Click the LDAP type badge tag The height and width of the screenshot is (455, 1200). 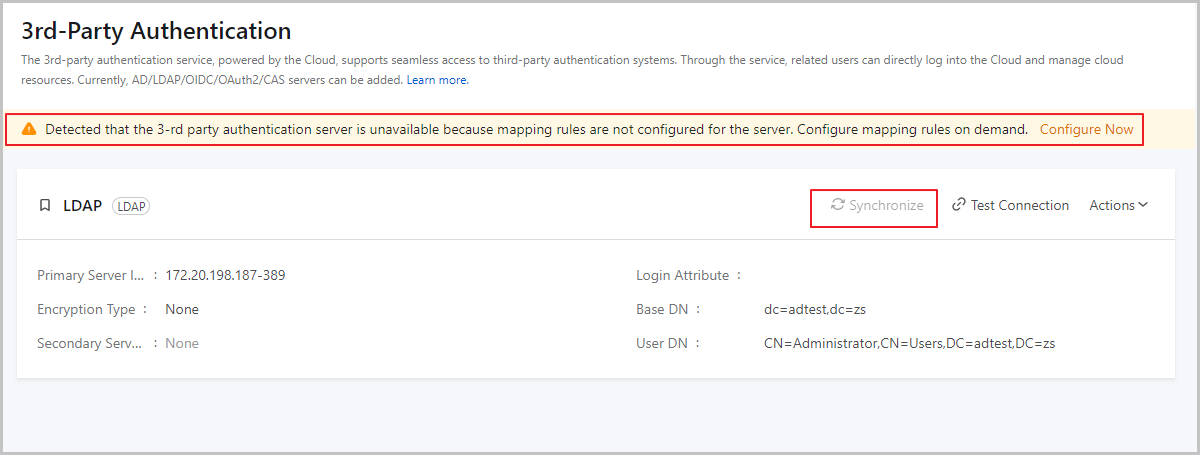point(130,206)
